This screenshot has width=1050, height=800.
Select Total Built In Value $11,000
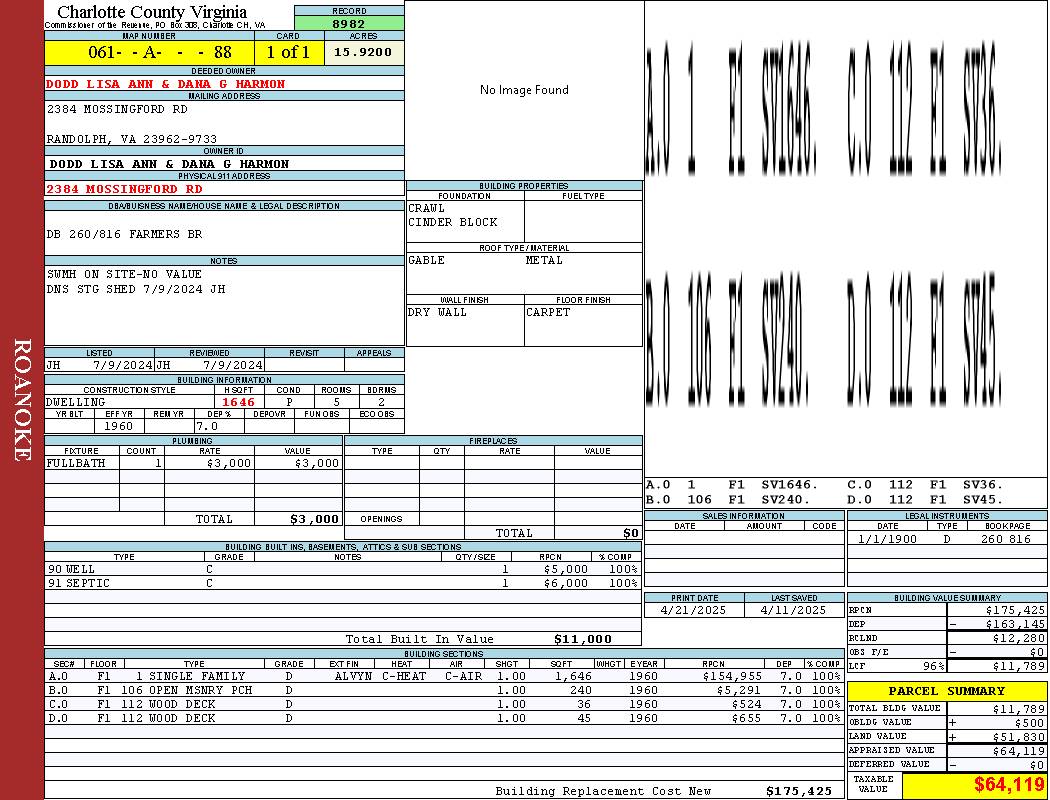(x=583, y=639)
